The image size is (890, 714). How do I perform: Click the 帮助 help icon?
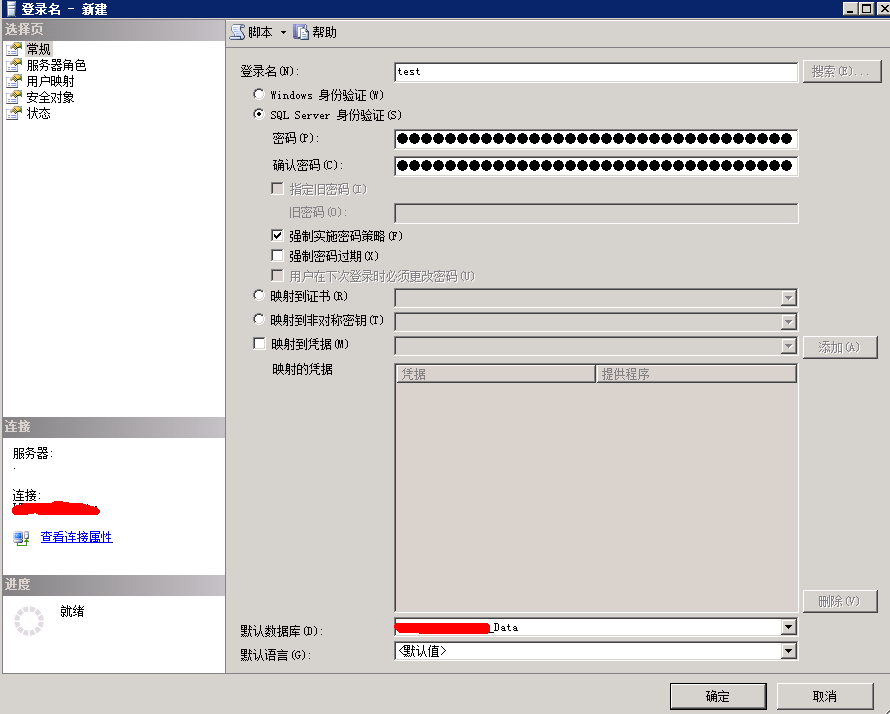pyautogui.click(x=301, y=32)
